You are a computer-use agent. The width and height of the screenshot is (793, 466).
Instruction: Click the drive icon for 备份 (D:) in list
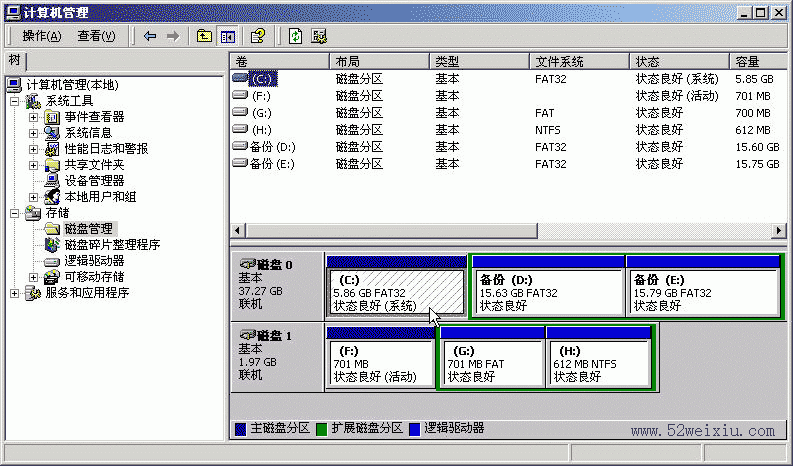240,147
